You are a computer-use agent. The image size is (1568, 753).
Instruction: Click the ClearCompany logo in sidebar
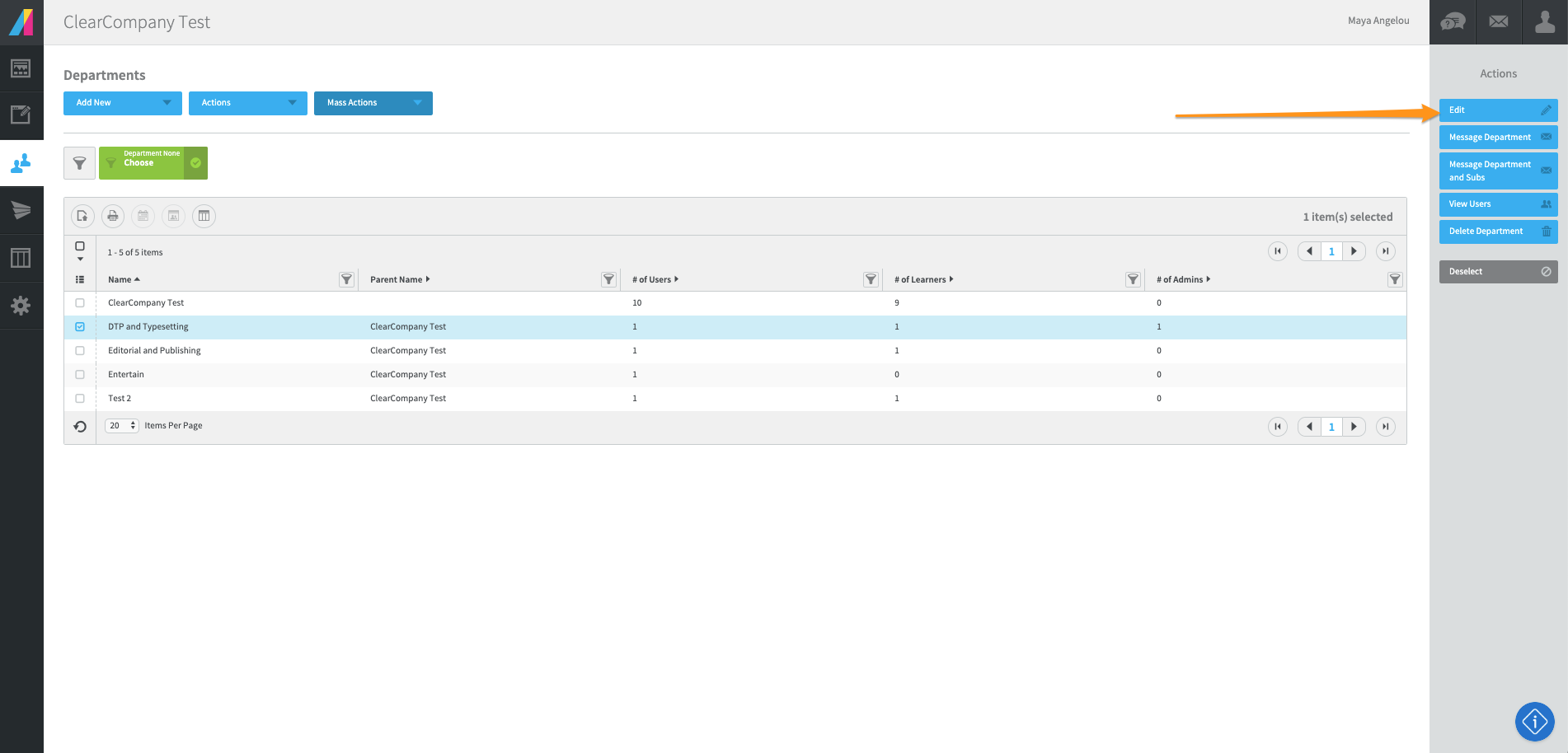(21, 22)
